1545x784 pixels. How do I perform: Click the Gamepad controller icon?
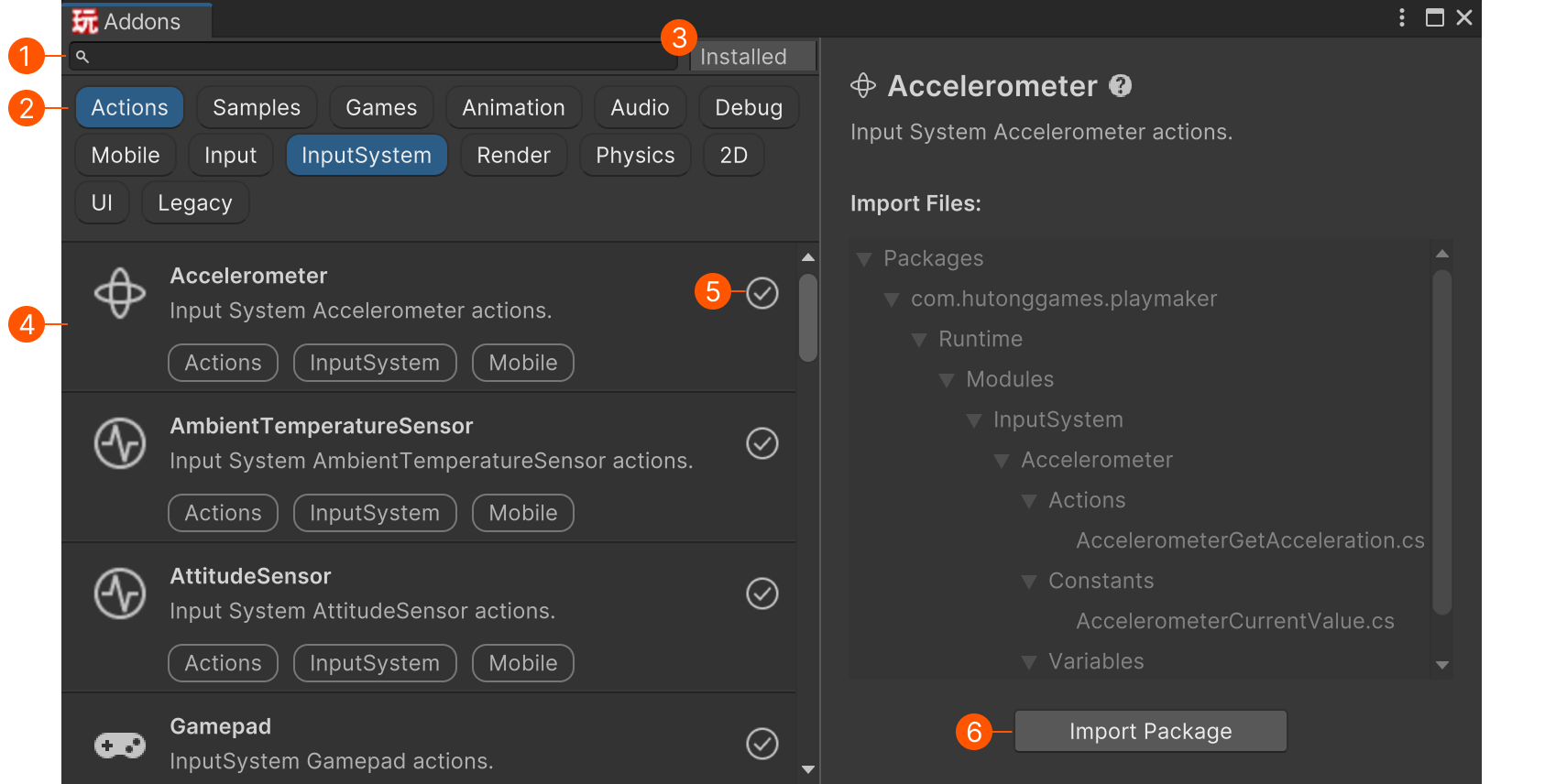coord(120,746)
